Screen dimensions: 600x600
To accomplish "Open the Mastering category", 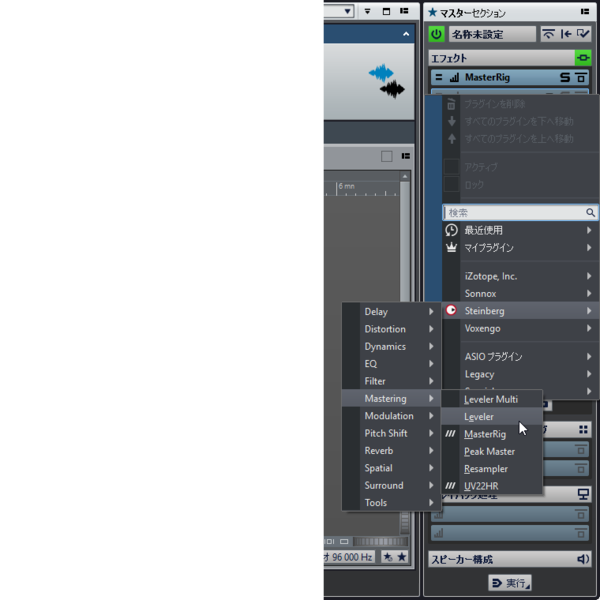I will (x=391, y=398).
